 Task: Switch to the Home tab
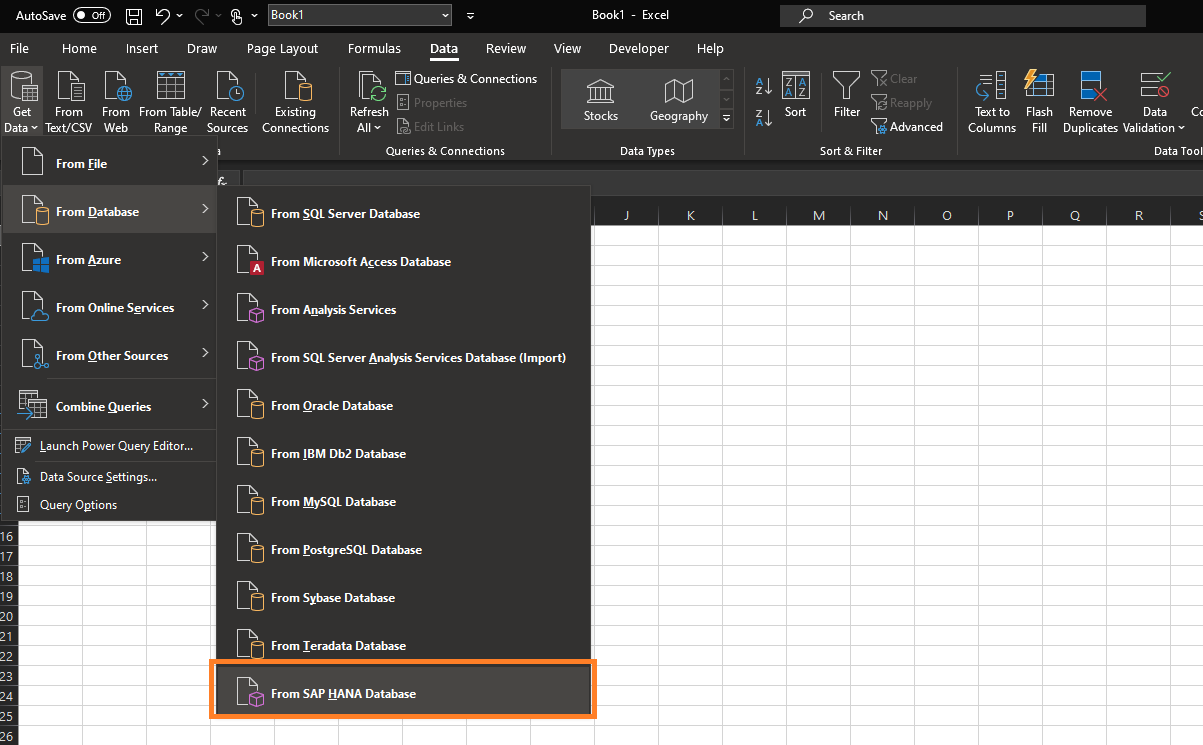pyautogui.click(x=79, y=48)
